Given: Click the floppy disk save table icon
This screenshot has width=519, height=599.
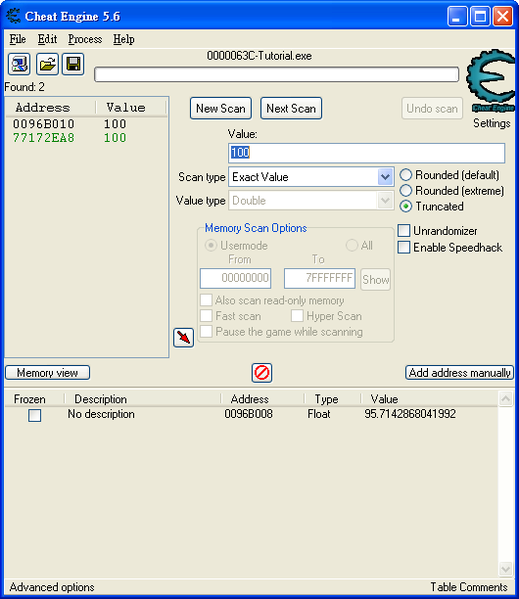Looking at the screenshot, I should 73,64.
